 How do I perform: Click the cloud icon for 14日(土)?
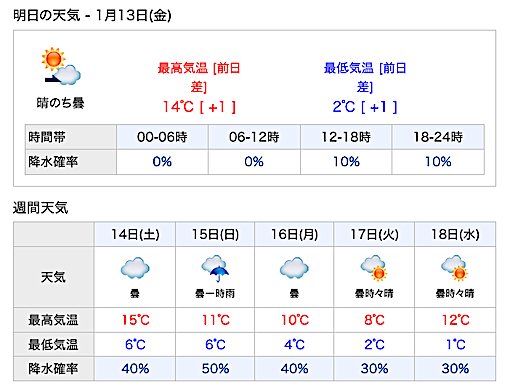coord(135,268)
